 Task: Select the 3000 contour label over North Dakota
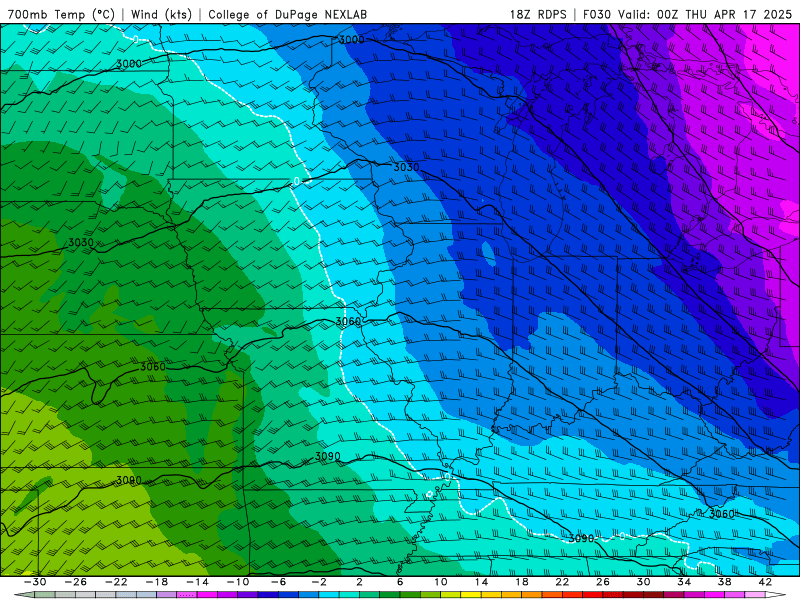tap(129, 64)
